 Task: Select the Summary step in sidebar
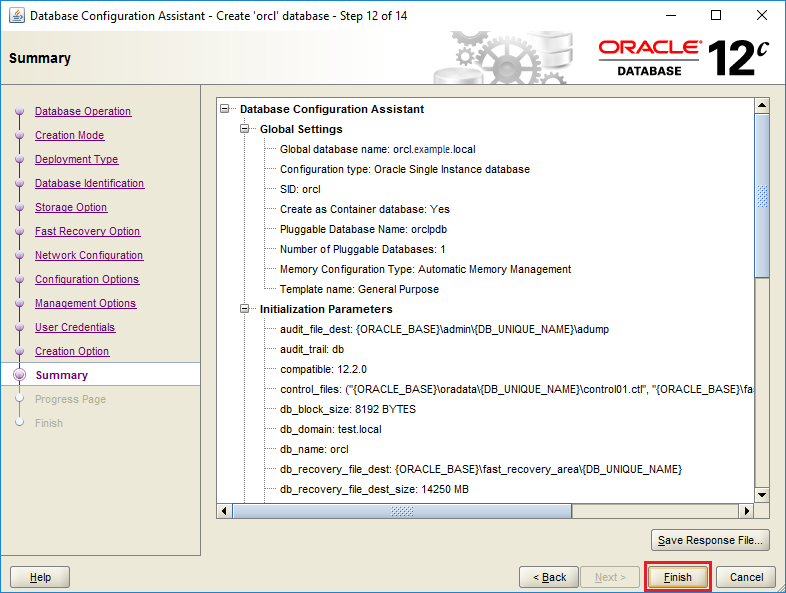coord(62,375)
